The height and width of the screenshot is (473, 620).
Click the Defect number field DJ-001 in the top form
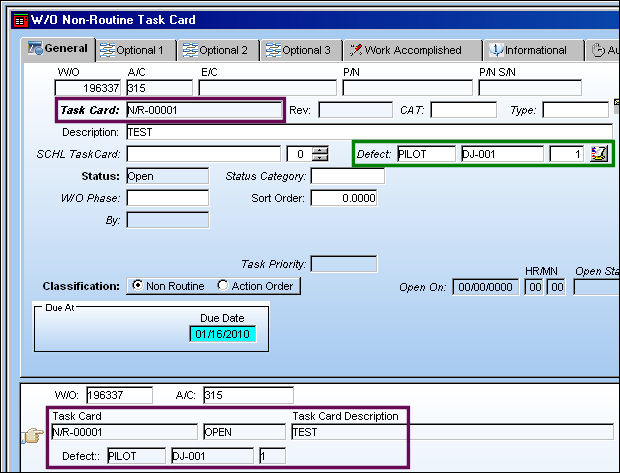[x=502, y=154]
